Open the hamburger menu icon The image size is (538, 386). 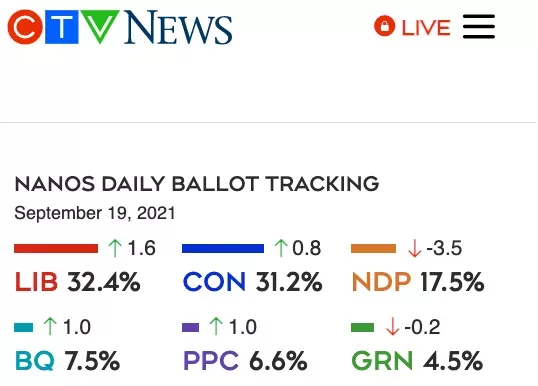[479, 26]
